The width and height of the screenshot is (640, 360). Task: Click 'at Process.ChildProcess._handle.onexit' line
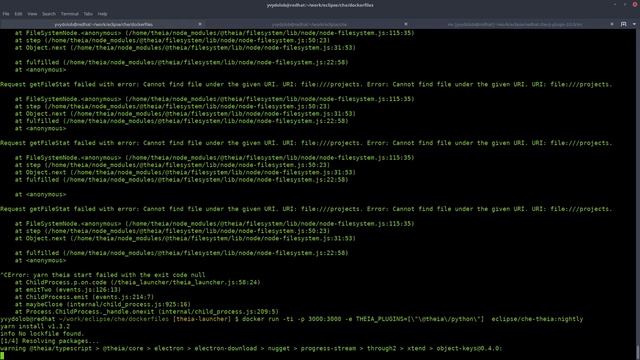pyautogui.click(x=147, y=312)
